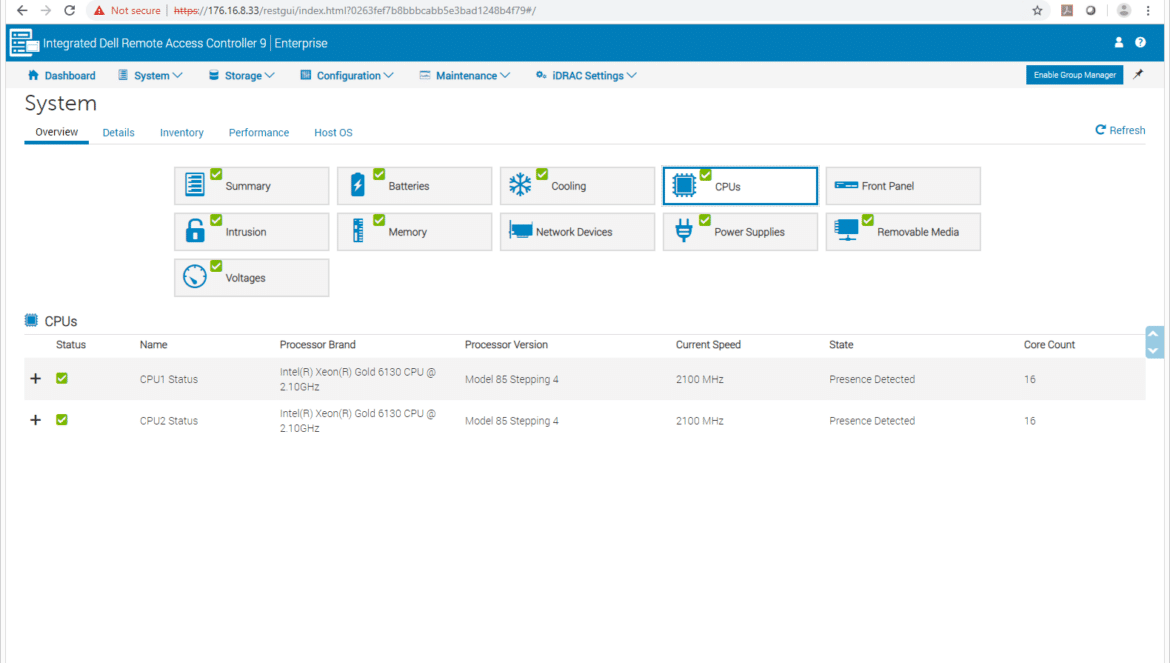
Task: Click the page scroll down arrow widget
Action: [1154, 351]
